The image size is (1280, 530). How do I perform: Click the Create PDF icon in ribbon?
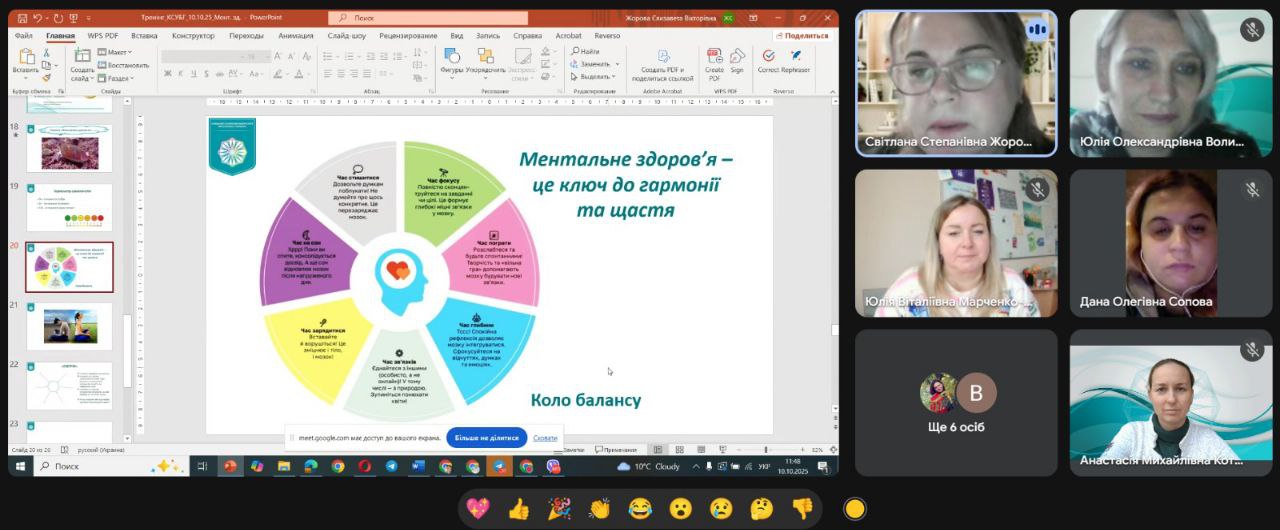pyautogui.click(x=714, y=60)
